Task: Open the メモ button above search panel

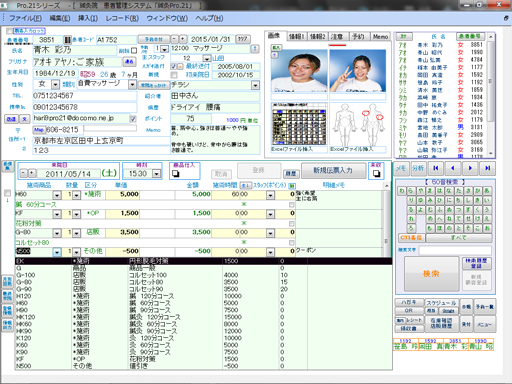Action: [x=401, y=168]
